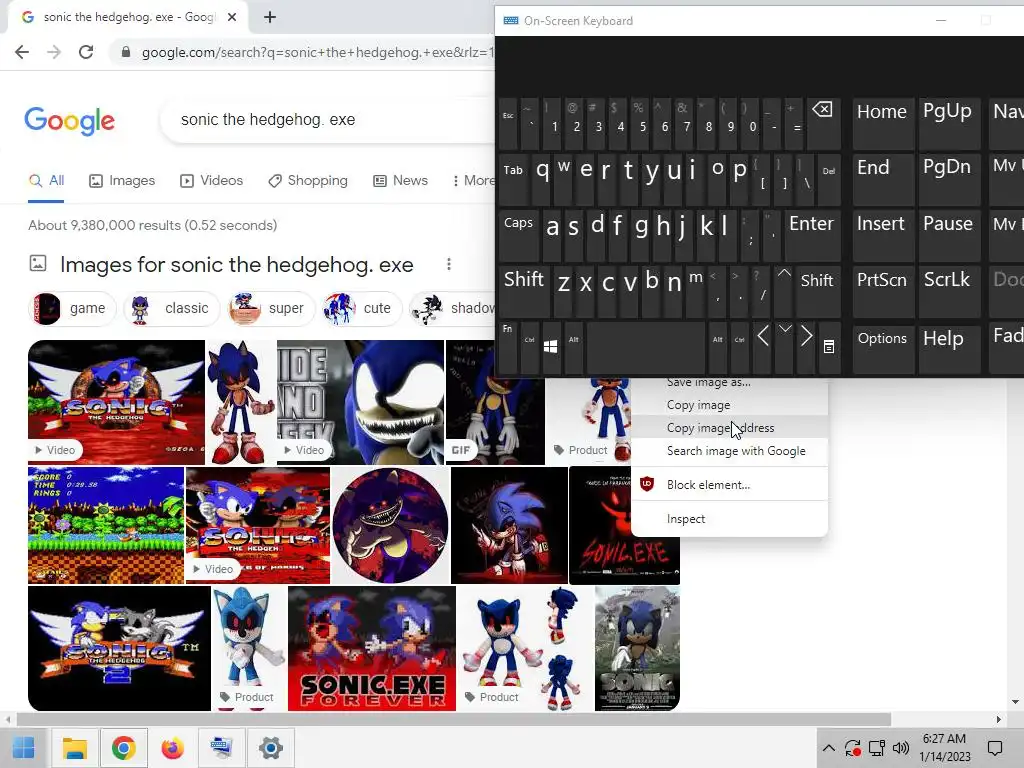The image size is (1024, 768).
Task: Choose Copy image from context menu
Action: 729,405
